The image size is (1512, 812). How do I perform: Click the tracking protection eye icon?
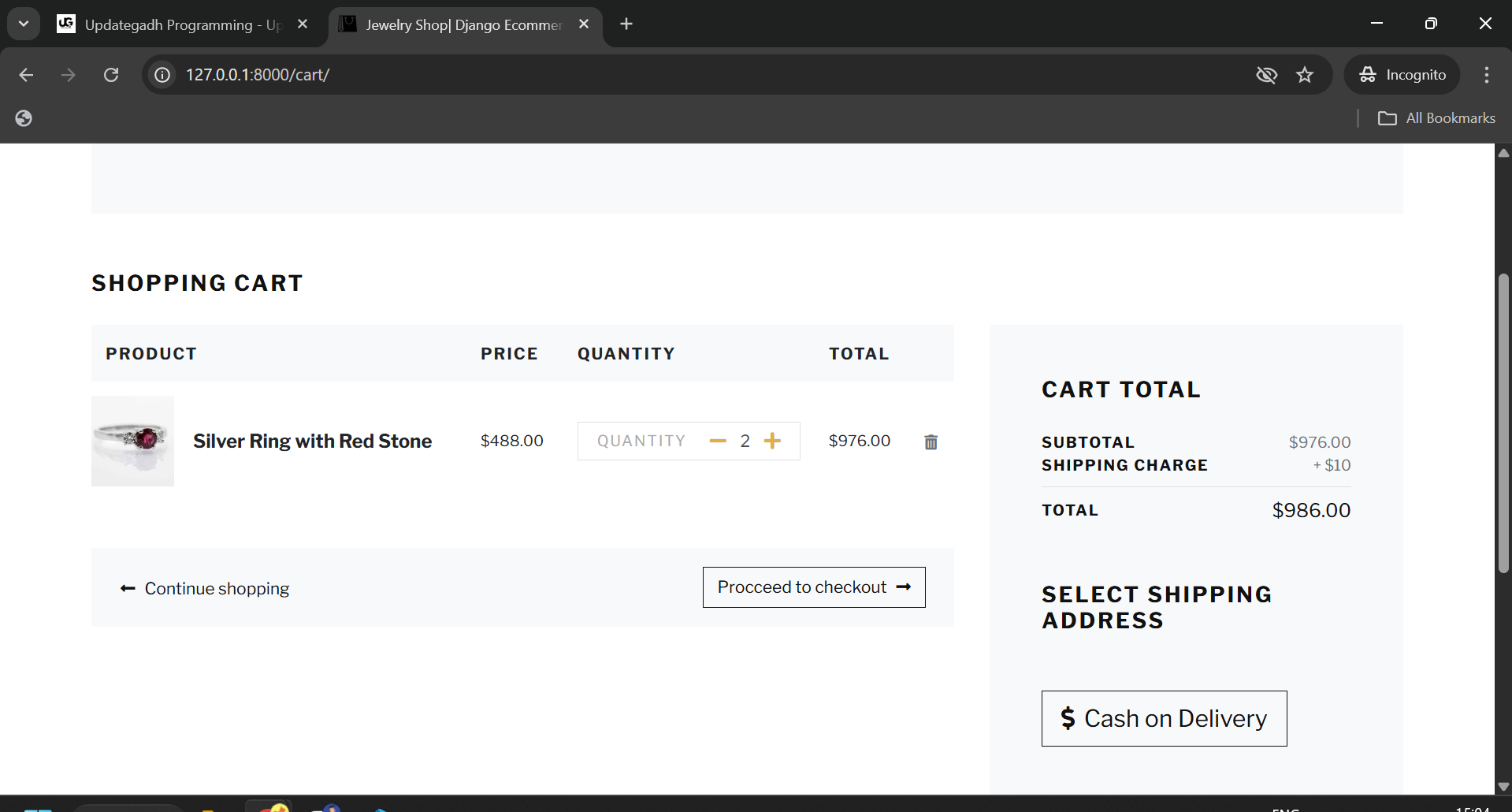coord(1266,75)
